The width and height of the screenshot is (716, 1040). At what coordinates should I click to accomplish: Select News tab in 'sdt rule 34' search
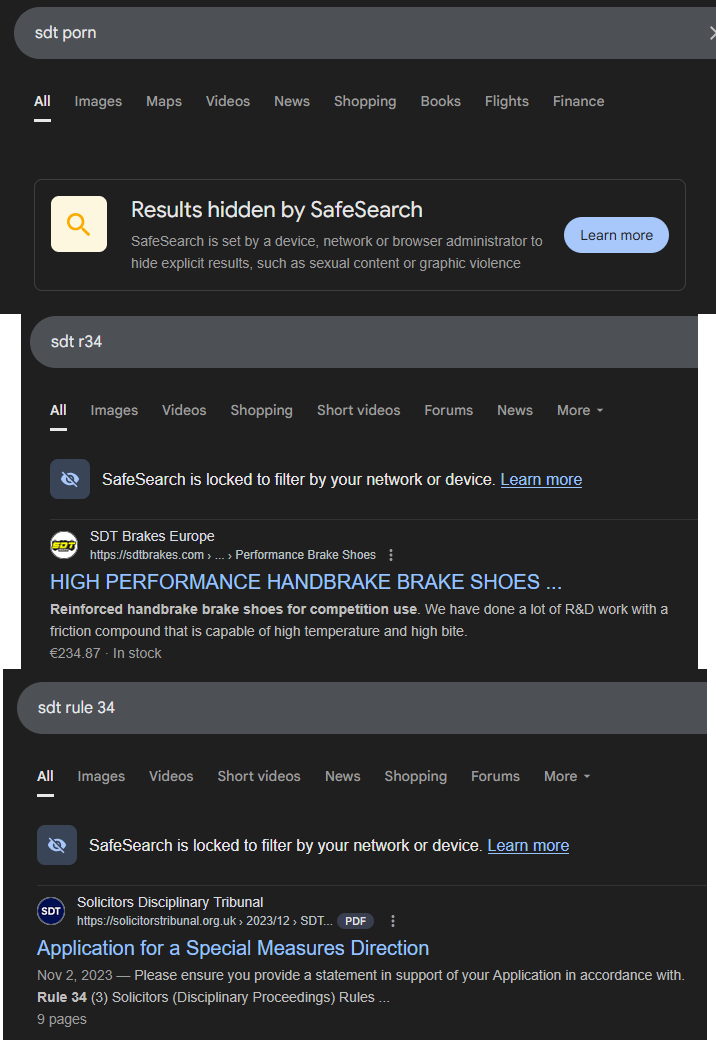[x=342, y=776]
